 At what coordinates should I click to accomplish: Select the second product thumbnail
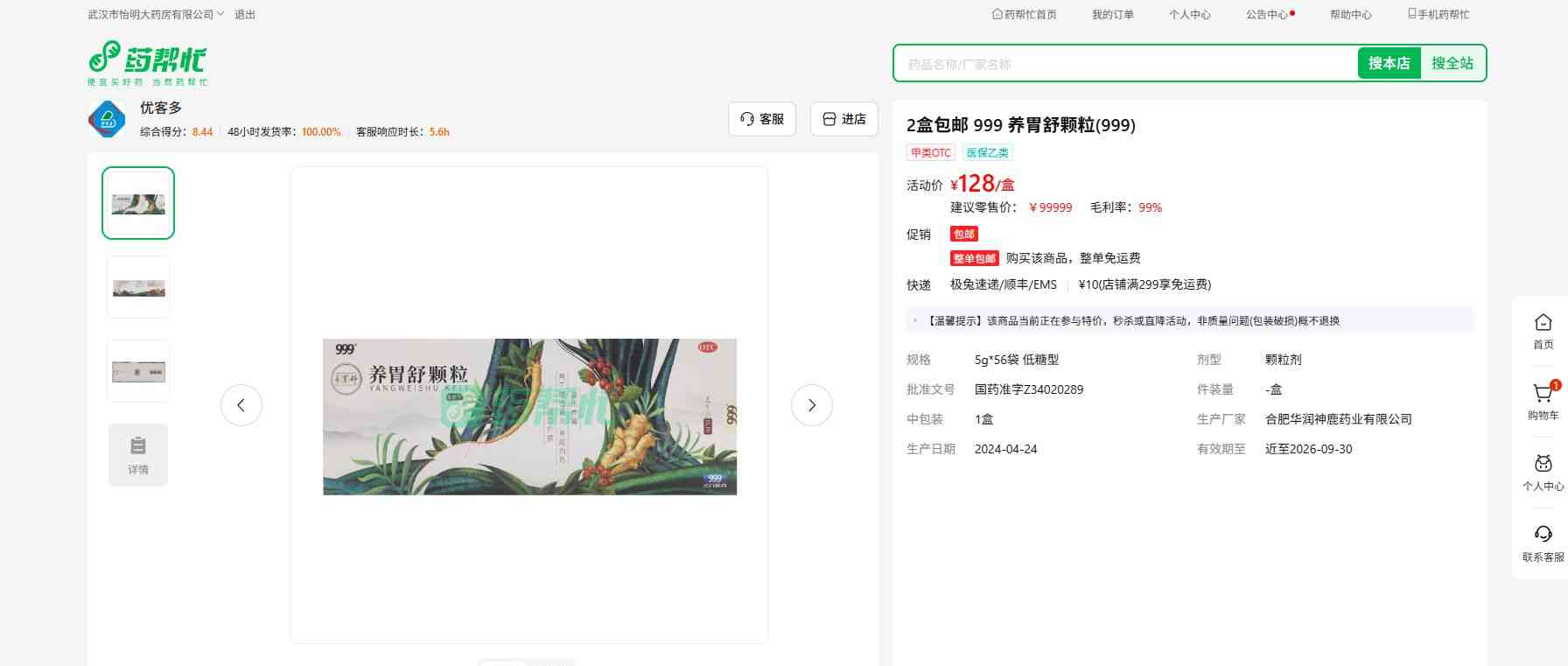[x=138, y=287]
